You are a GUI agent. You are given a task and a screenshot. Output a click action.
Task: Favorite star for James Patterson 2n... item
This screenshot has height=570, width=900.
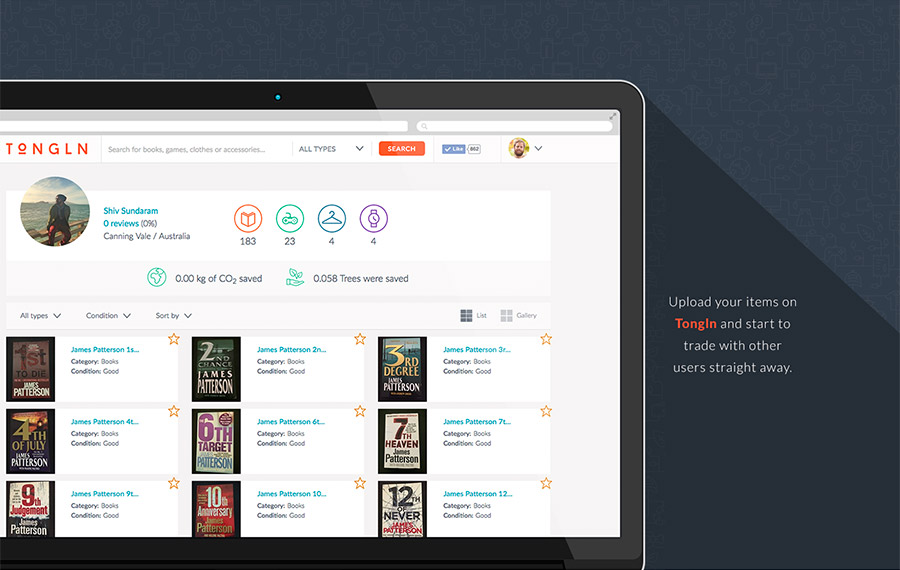[x=360, y=339]
